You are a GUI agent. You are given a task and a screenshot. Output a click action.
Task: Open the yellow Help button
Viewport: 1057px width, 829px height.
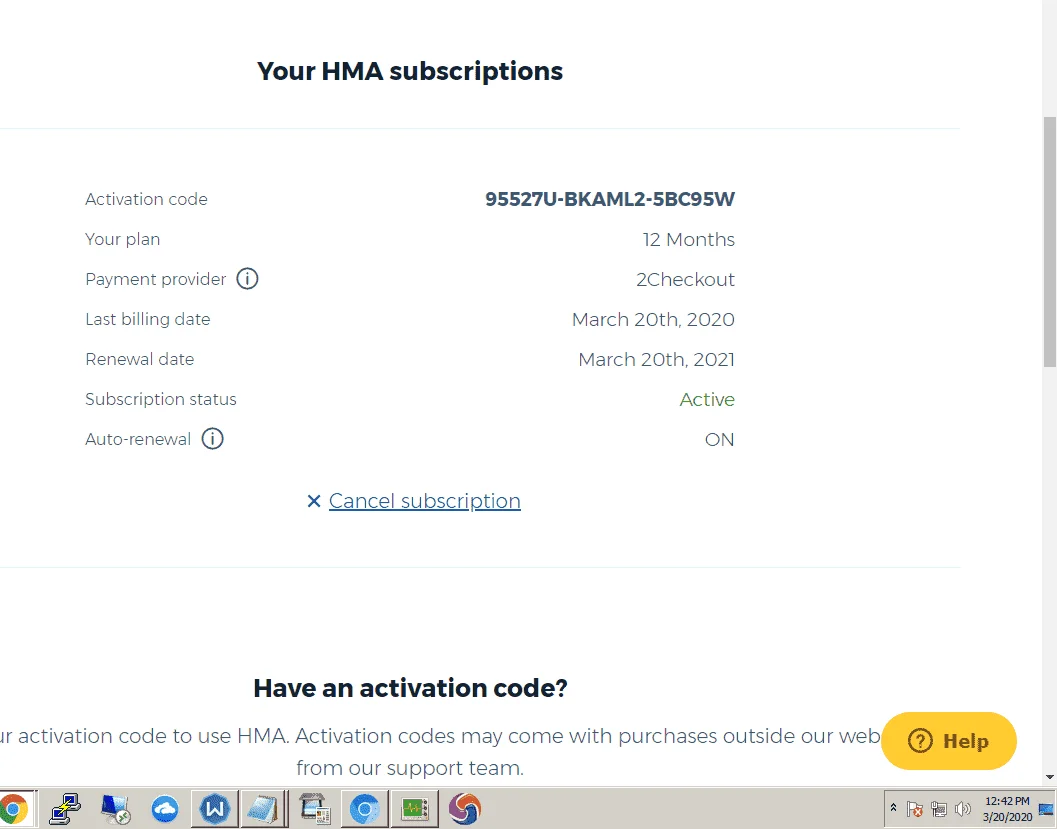click(948, 741)
